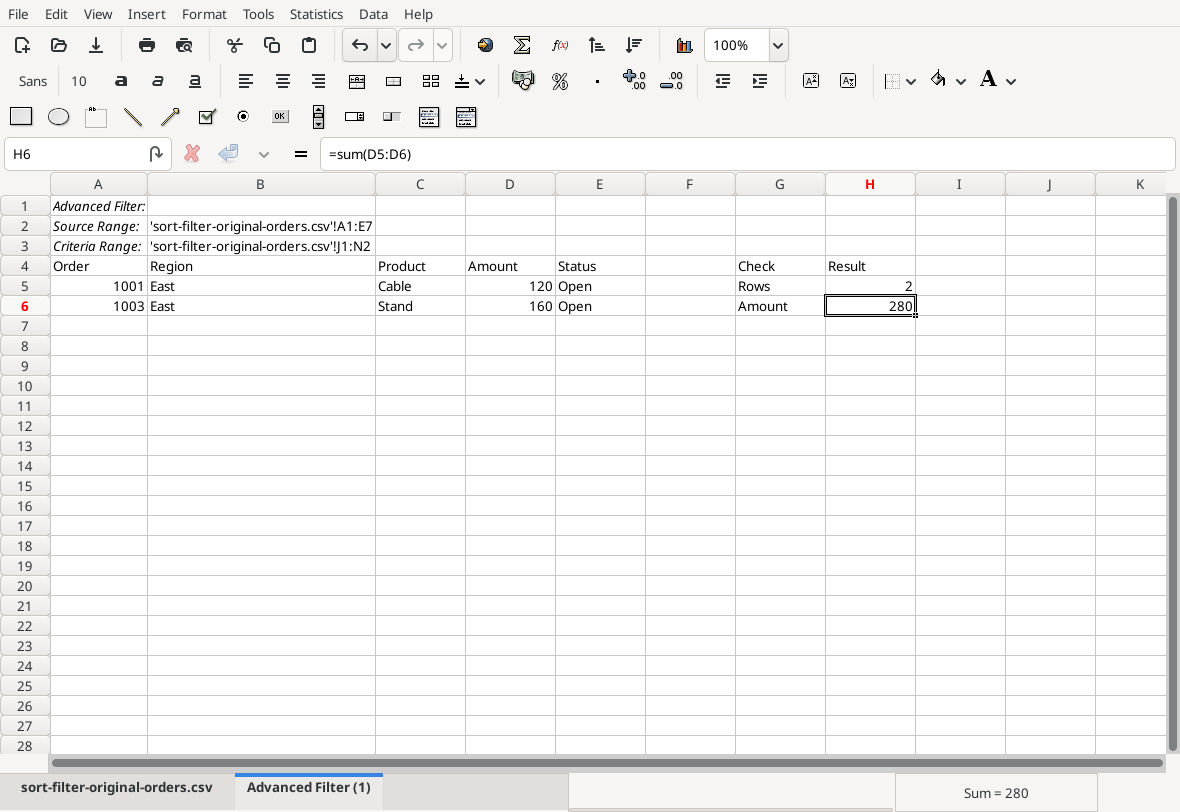Open print preview

184,45
